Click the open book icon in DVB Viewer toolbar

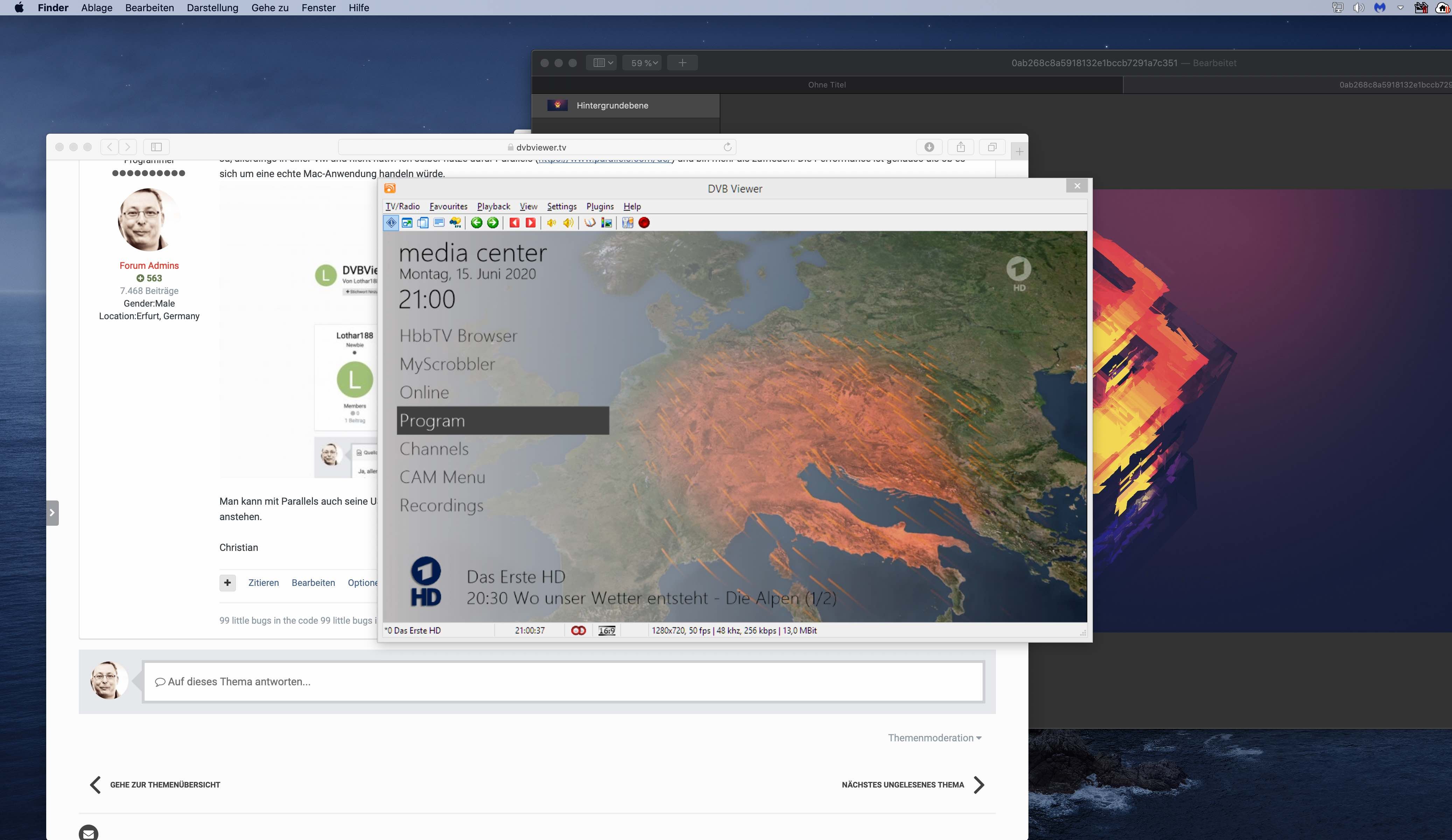pyautogui.click(x=590, y=223)
